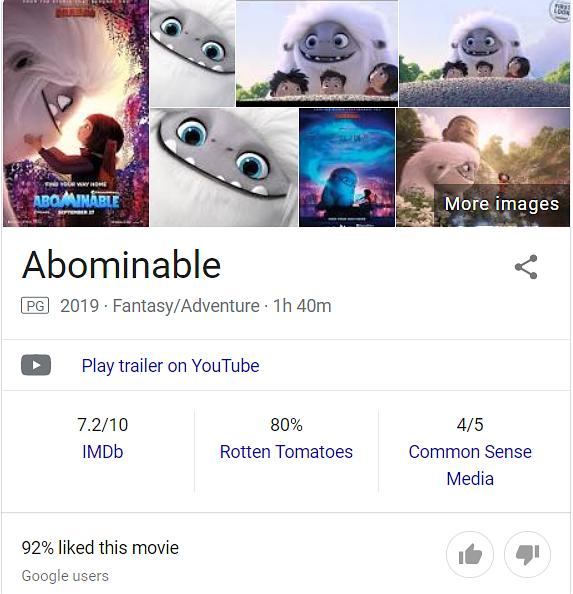Screen dimensions: 573x594
Task: Click the YouTube play trailer icon
Action: [36, 365]
